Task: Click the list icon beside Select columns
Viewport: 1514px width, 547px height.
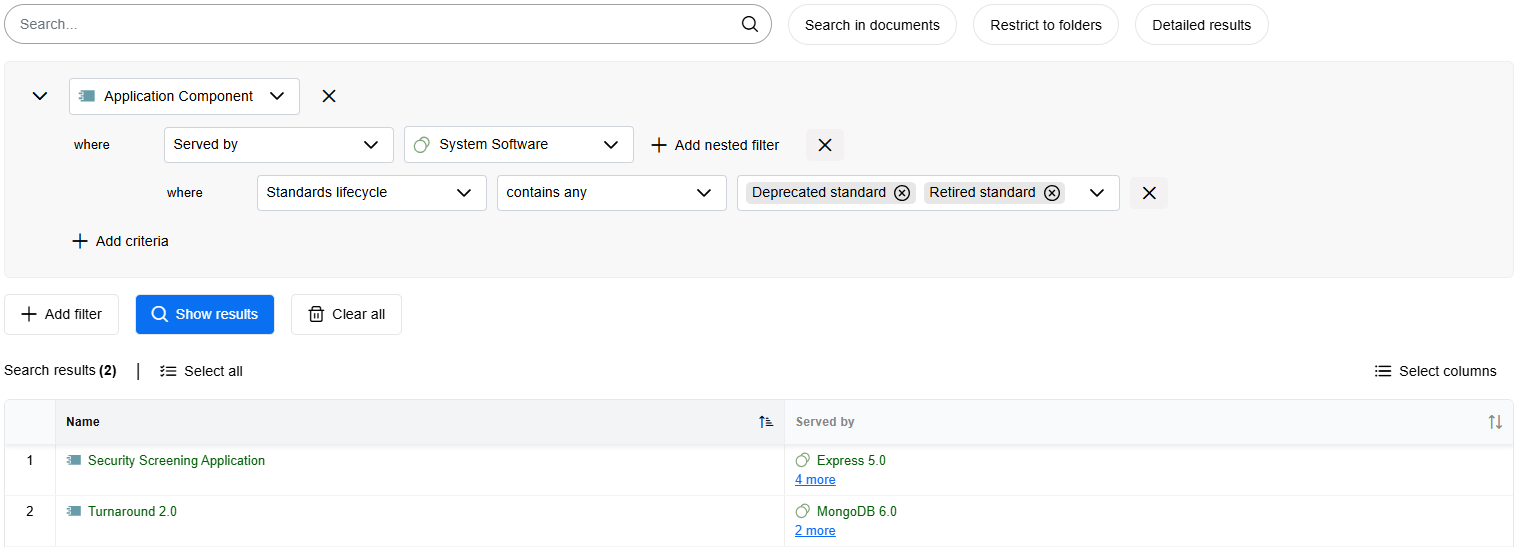Action: [1383, 371]
